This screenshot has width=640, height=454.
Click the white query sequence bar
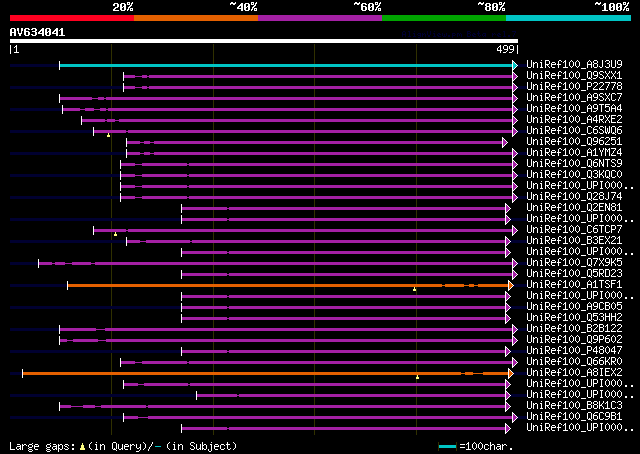point(264,41)
